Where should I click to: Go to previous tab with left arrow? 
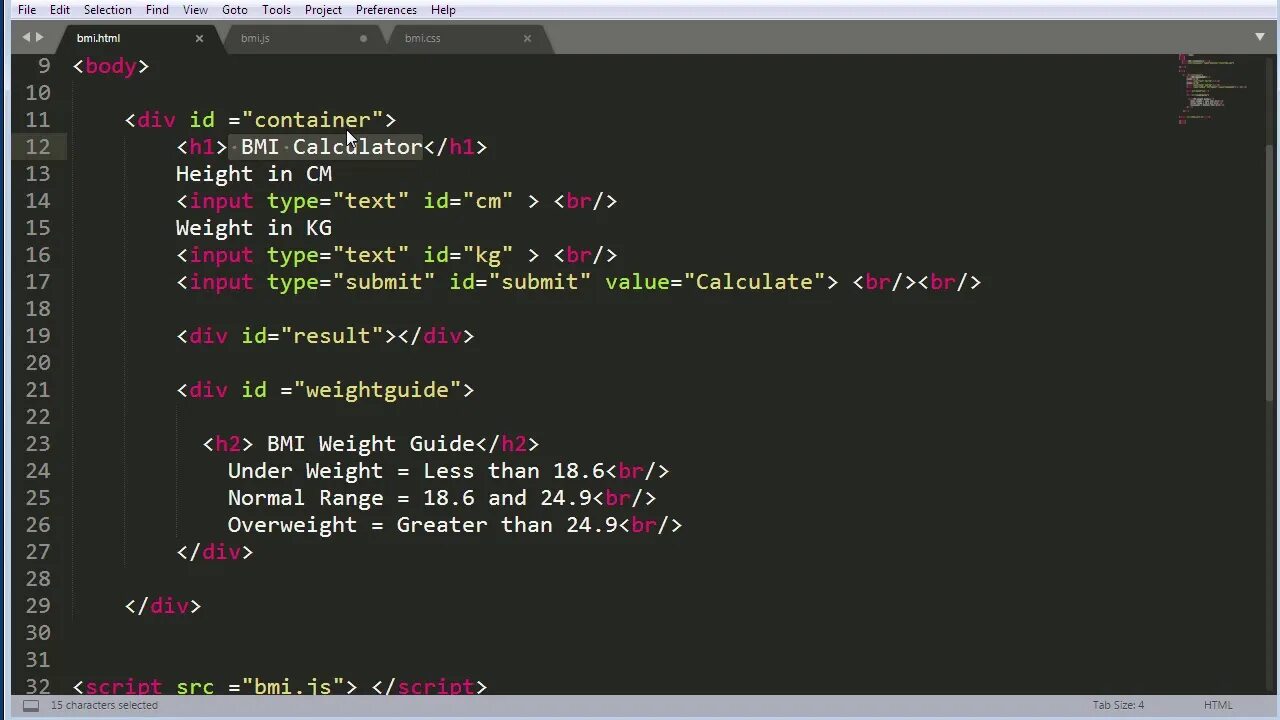(x=26, y=37)
